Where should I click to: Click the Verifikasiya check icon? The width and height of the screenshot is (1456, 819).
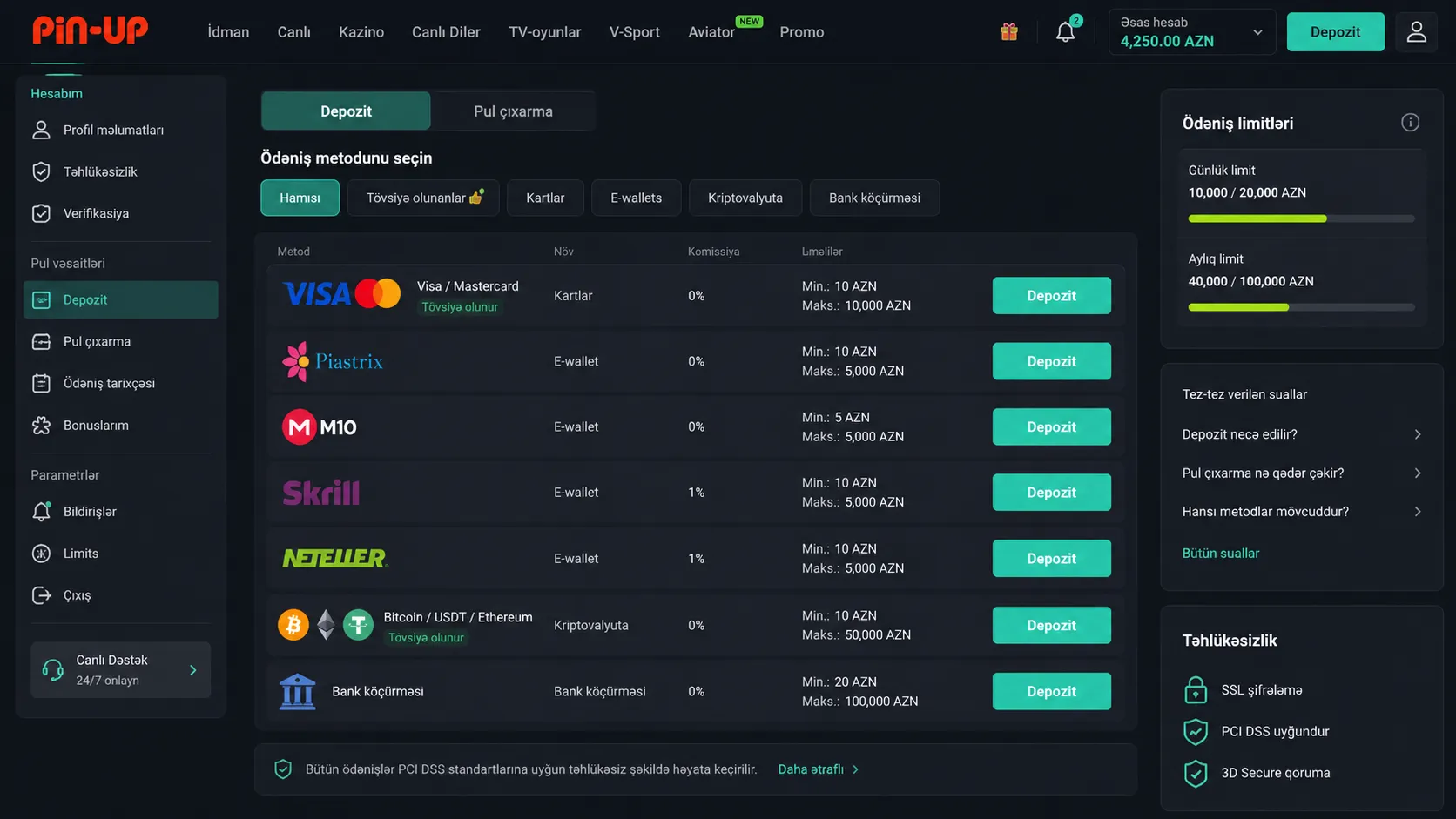[x=41, y=214]
